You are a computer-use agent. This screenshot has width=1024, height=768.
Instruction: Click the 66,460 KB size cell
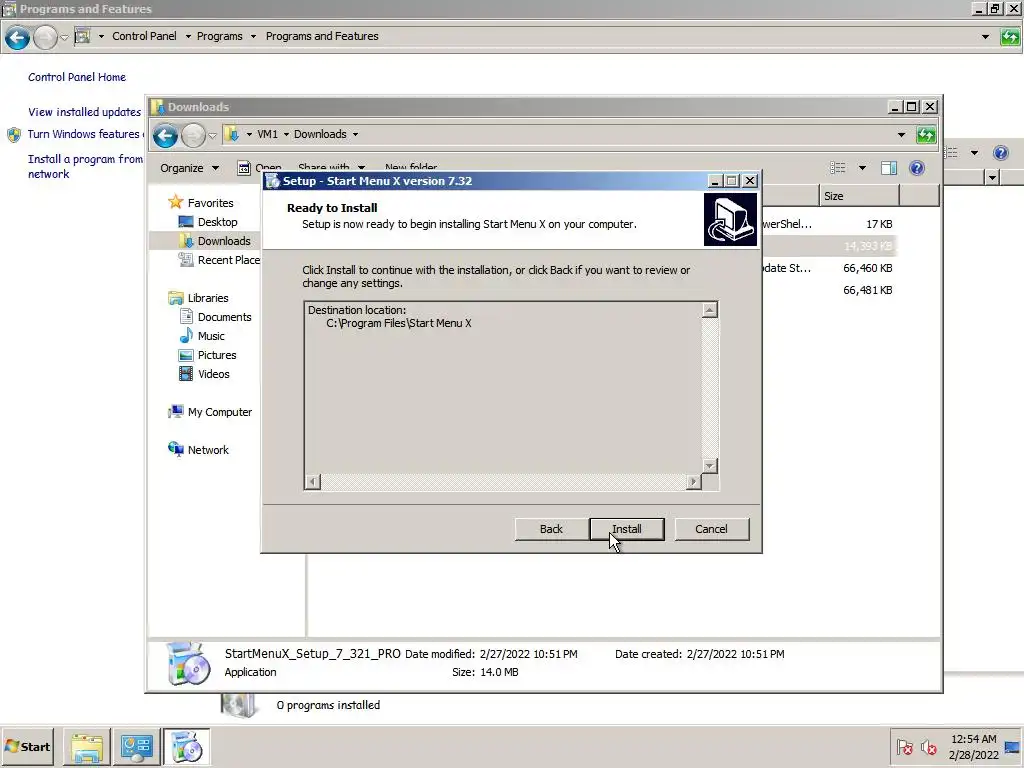867,268
